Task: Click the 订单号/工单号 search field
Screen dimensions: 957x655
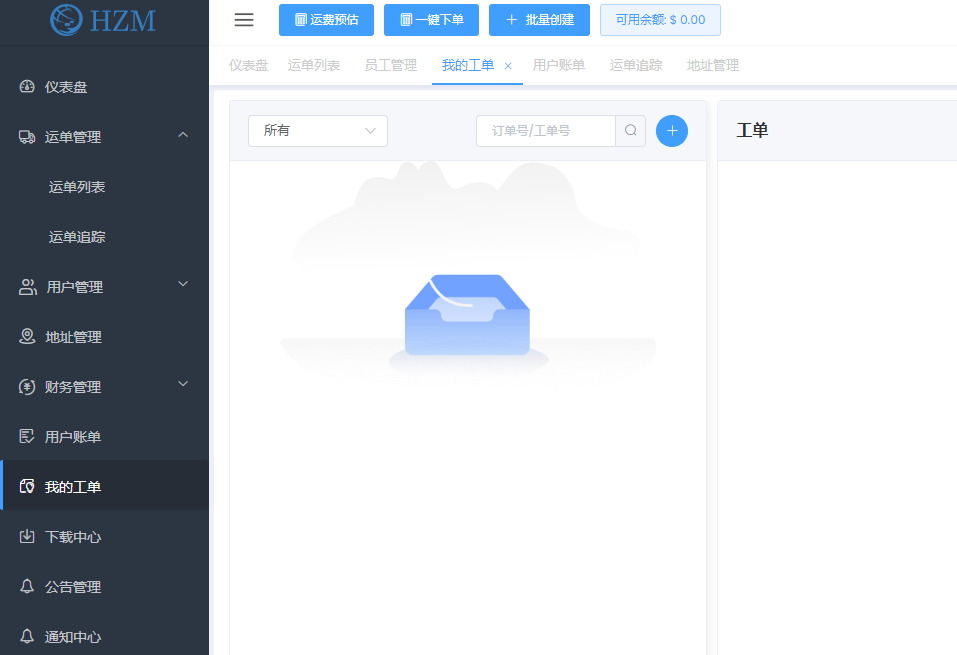Action: click(x=545, y=131)
